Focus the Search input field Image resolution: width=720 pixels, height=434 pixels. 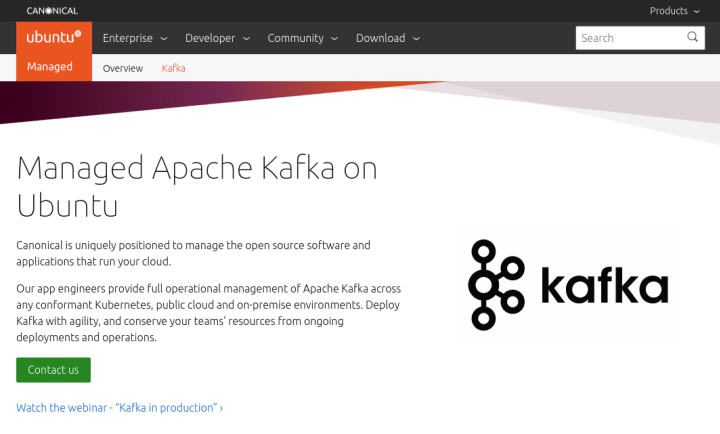point(631,38)
